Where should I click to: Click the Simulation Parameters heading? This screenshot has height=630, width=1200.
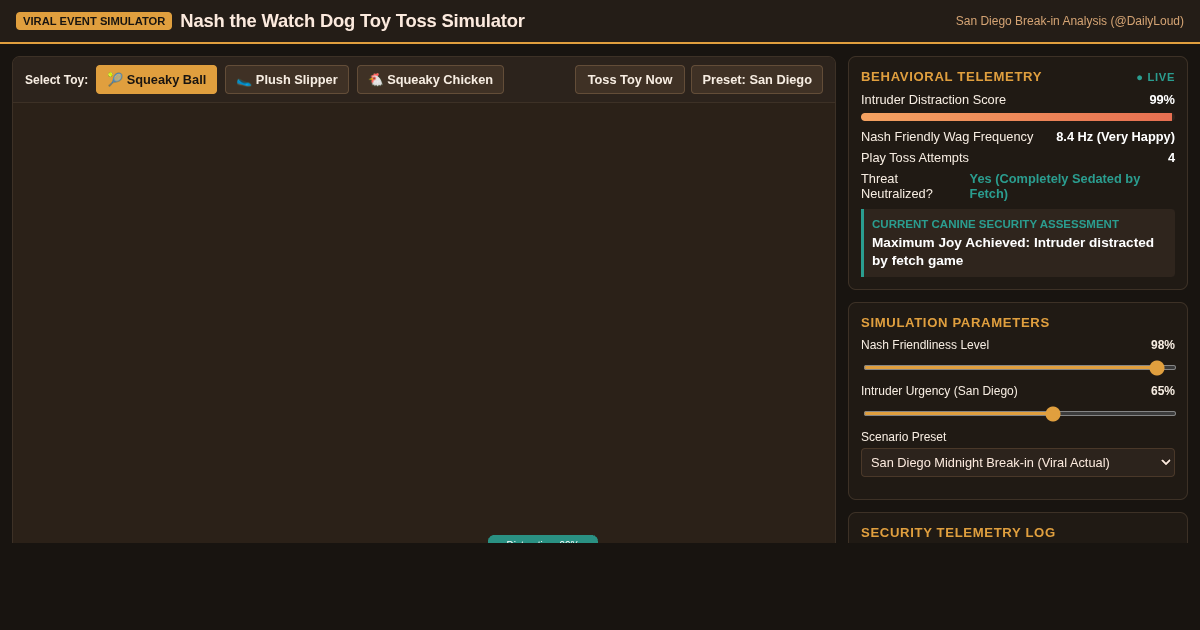click(x=955, y=323)
